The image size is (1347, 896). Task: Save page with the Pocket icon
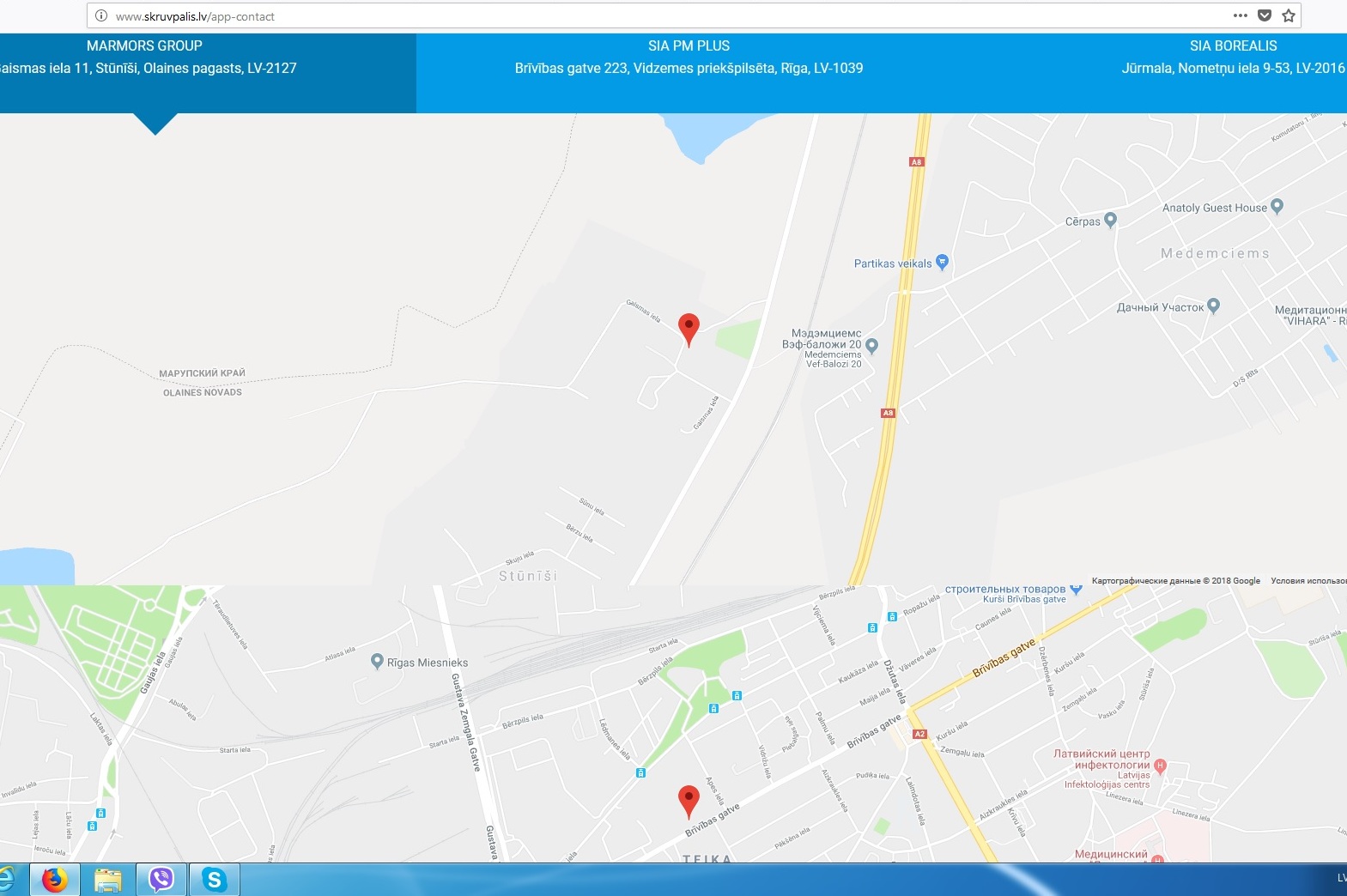tap(1265, 15)
